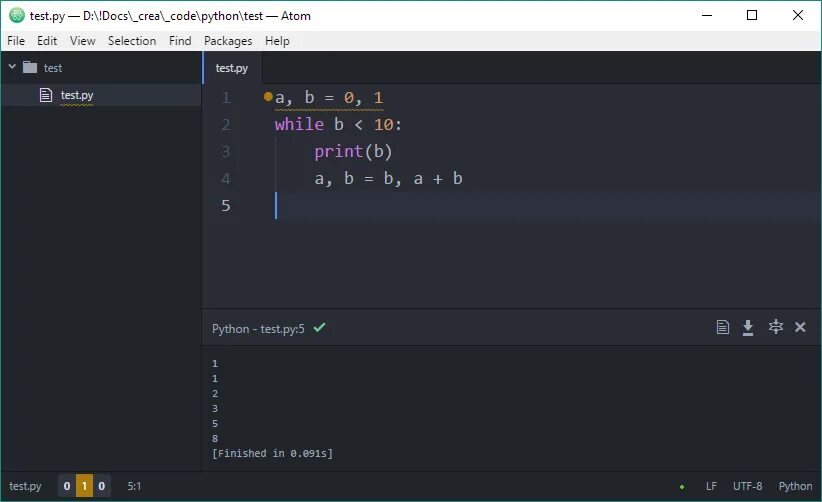Switch to the test.py editor tab
The height and width of the screenshot is (502, 822).
click(232, 68)
